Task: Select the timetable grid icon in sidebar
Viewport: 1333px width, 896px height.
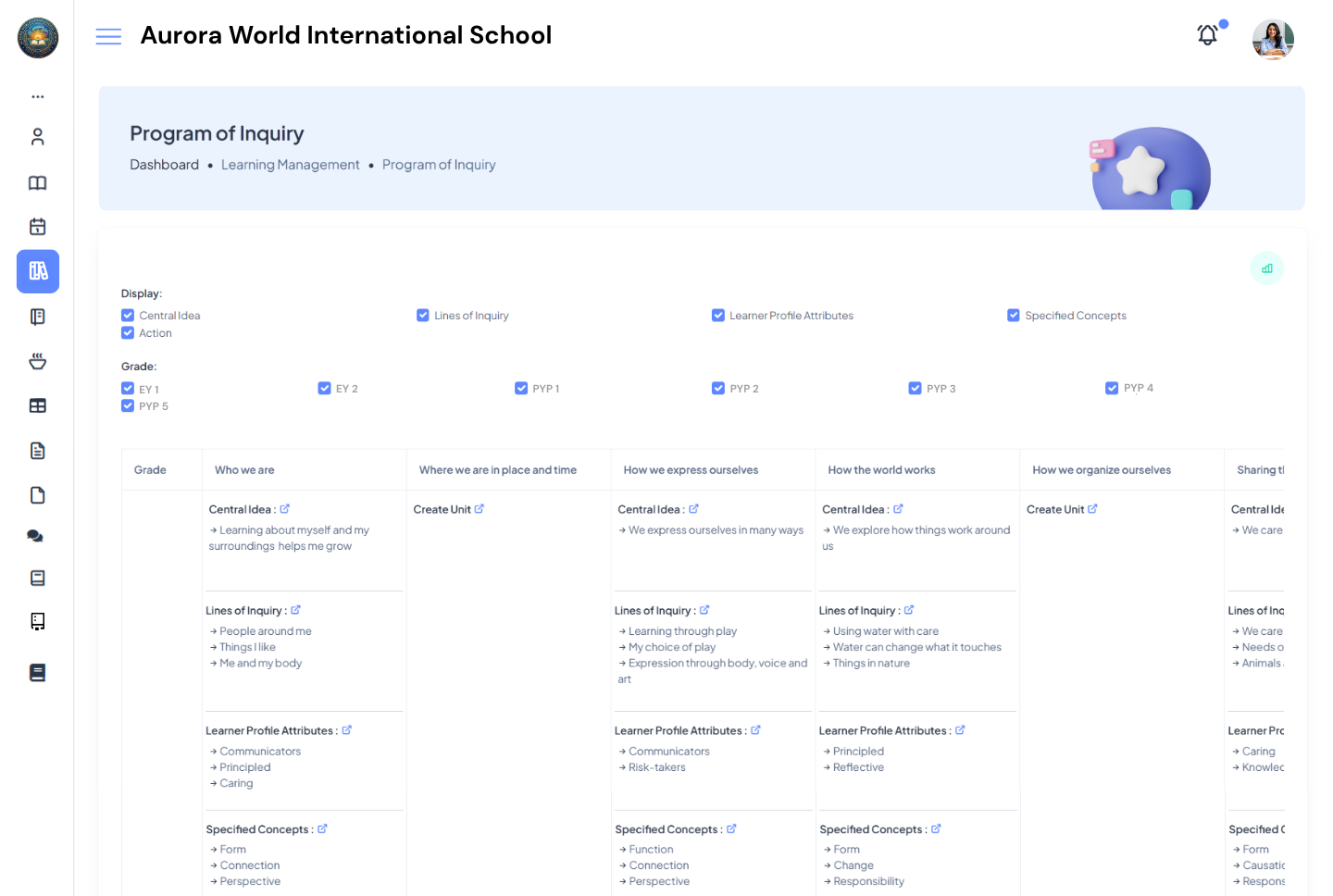Action: 37,404
